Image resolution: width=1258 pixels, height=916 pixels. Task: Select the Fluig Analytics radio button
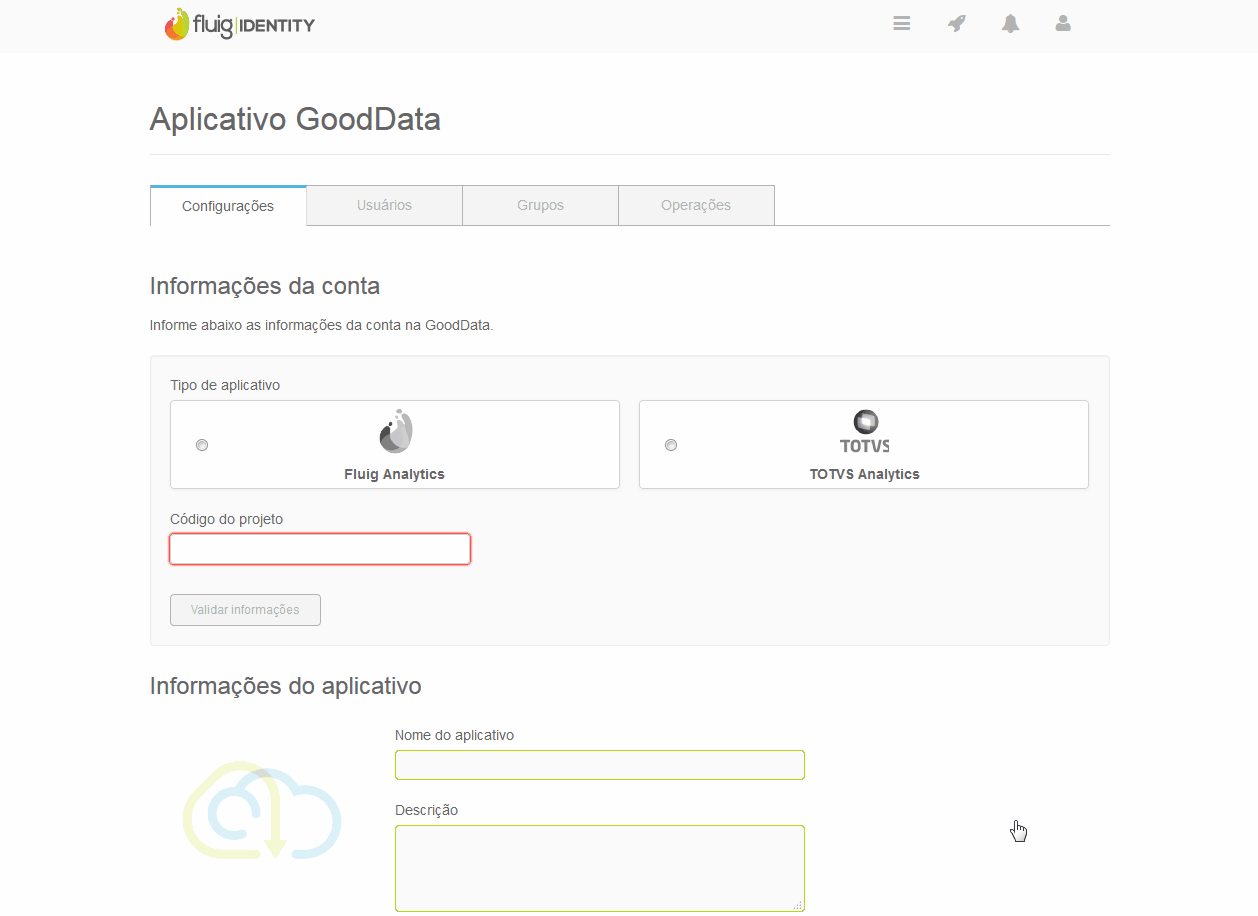202,445
